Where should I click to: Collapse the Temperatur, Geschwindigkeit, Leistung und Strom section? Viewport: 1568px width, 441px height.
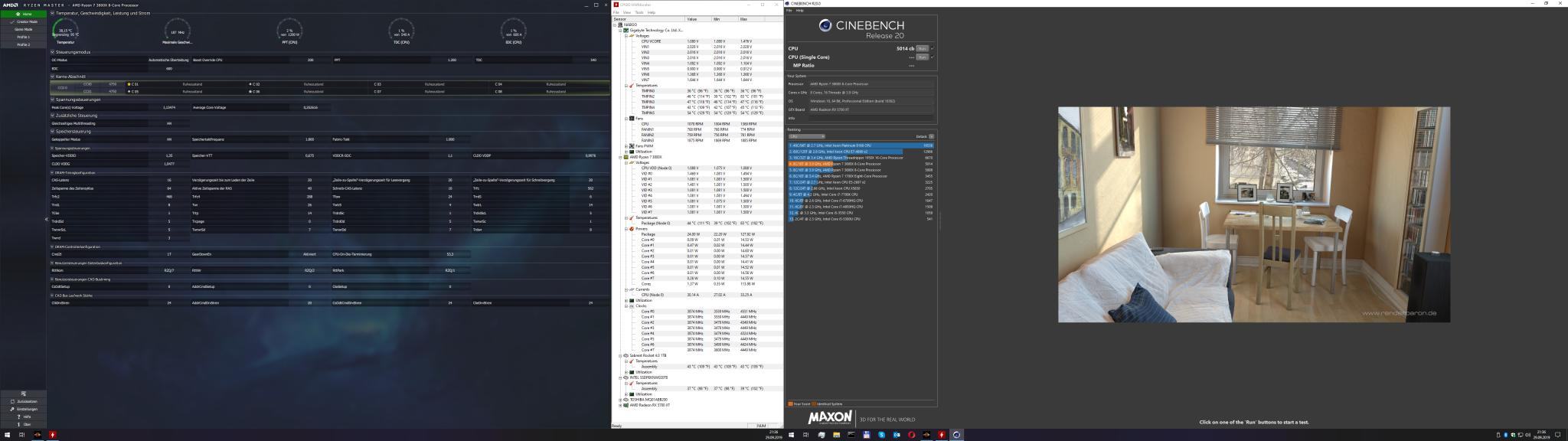tap(53, 13)
